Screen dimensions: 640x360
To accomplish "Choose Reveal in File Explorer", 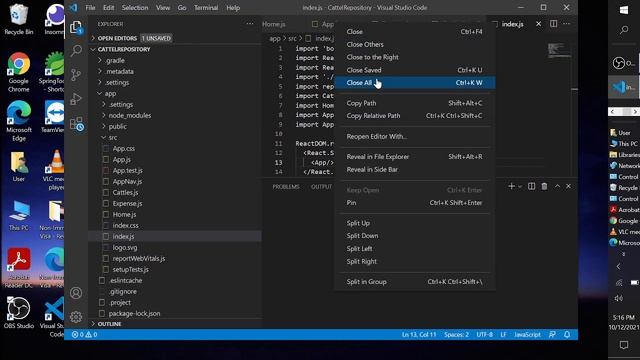I will pyautogui.click(x=415, y=156).
